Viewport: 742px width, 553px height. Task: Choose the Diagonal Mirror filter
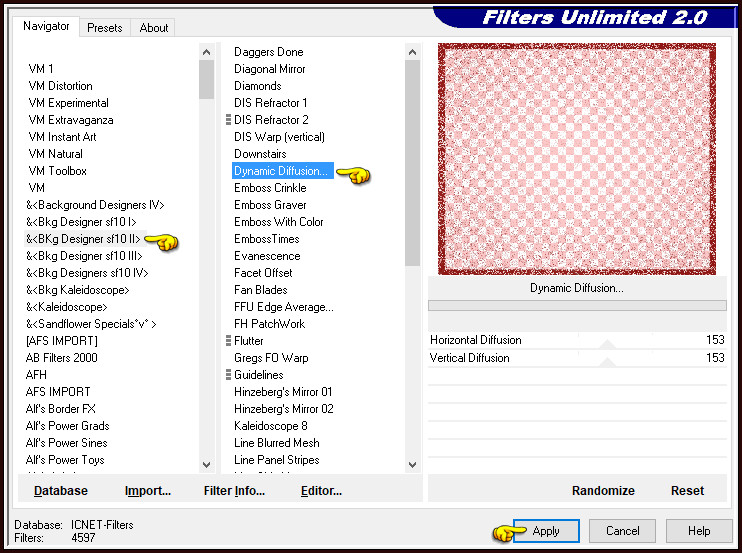click(269, 69)
